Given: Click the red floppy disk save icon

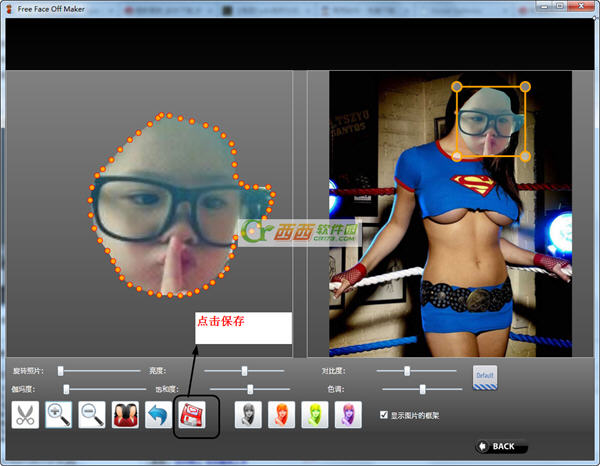Looking at the screenshot, I should (x=191, y=415).
